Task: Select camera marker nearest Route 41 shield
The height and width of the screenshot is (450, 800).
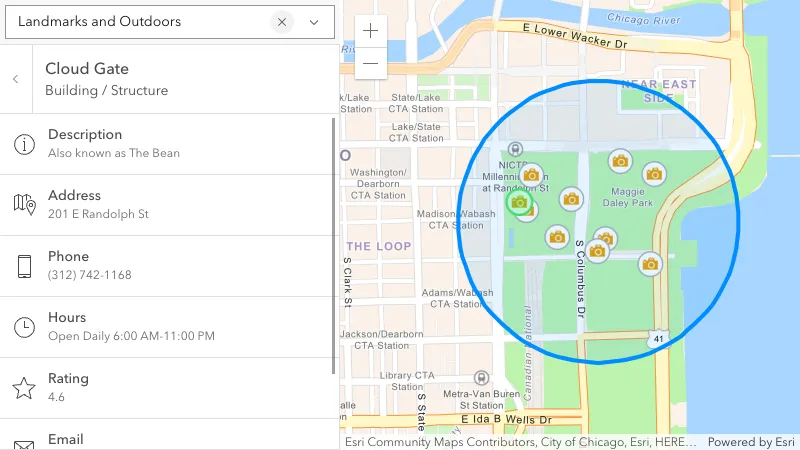Action: (x=651, y=264)
